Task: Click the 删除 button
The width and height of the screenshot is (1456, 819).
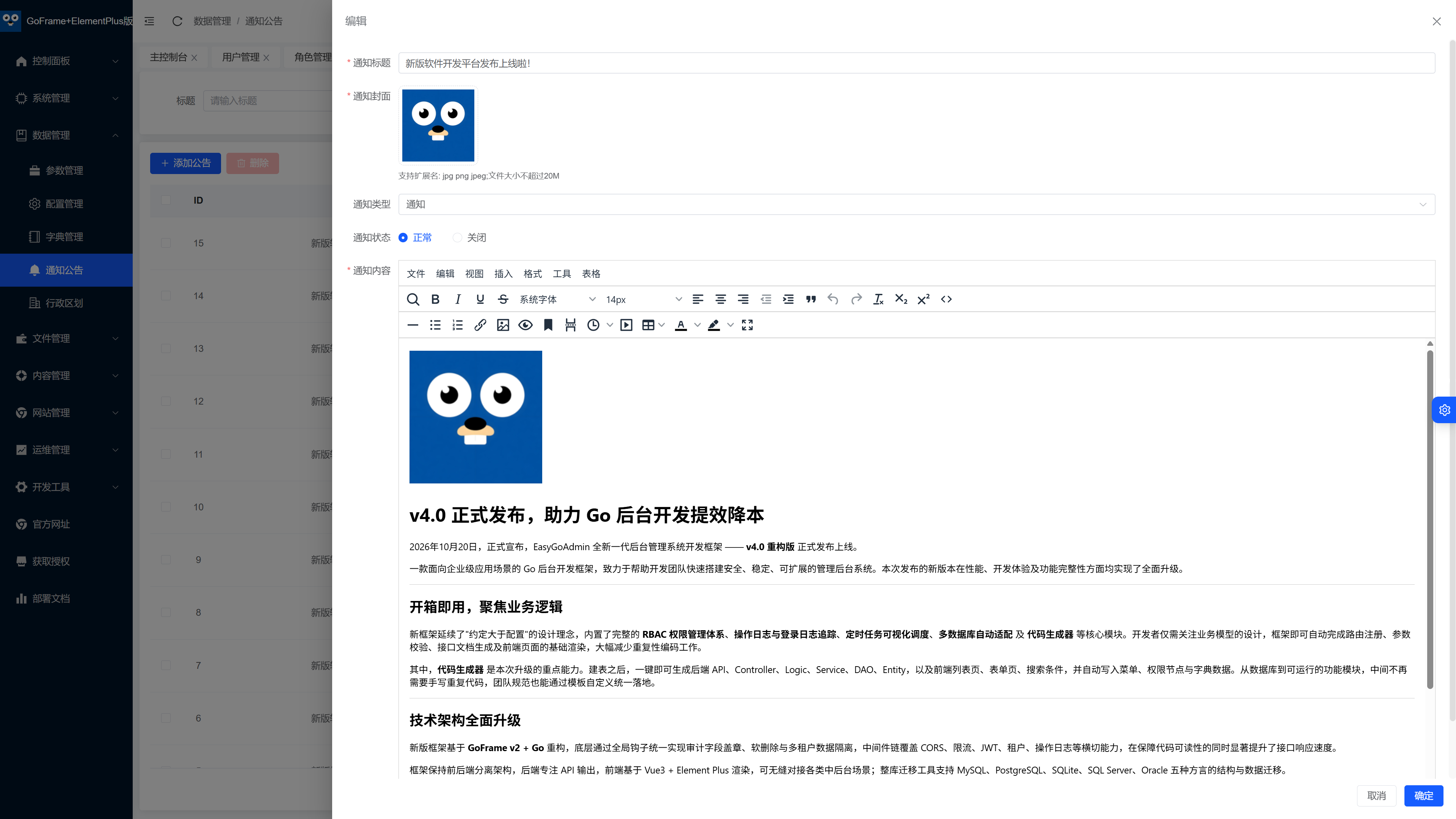Action: click(253, 163)
